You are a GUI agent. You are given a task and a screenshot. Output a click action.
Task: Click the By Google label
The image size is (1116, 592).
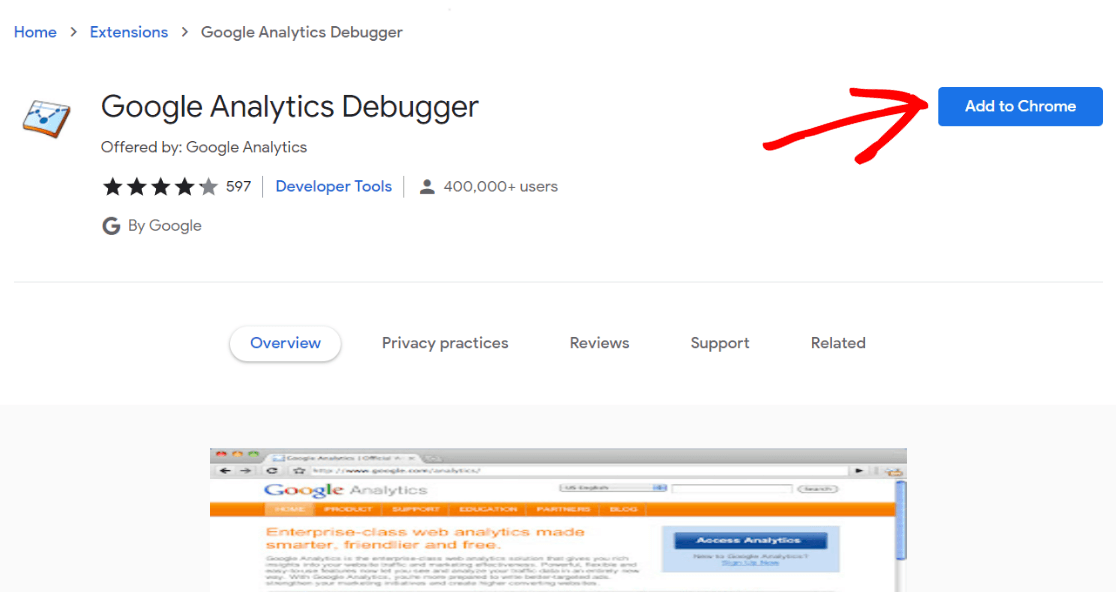pos(164,226)
